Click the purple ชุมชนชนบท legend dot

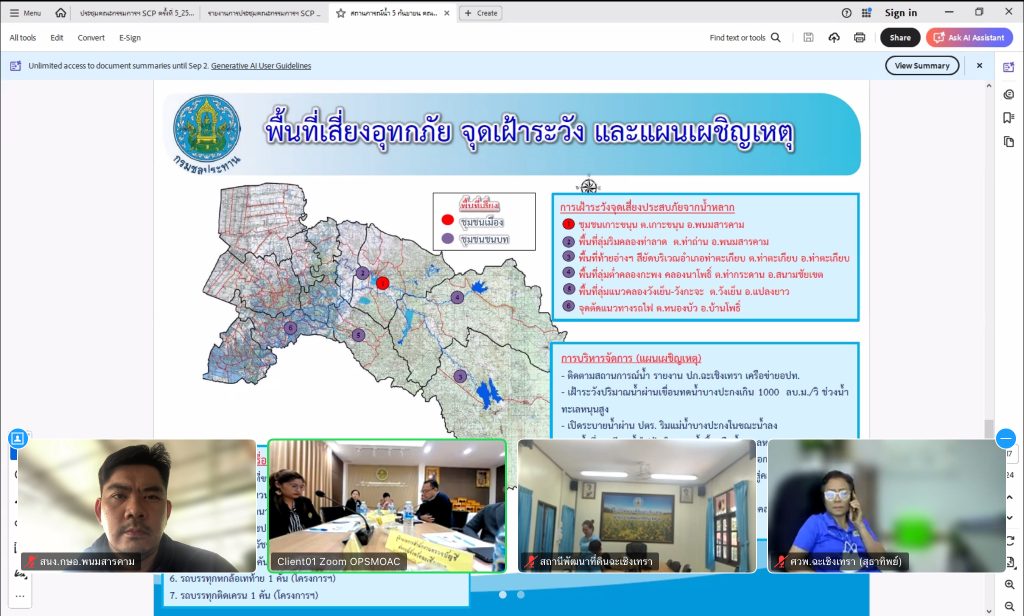coord(447,238)
